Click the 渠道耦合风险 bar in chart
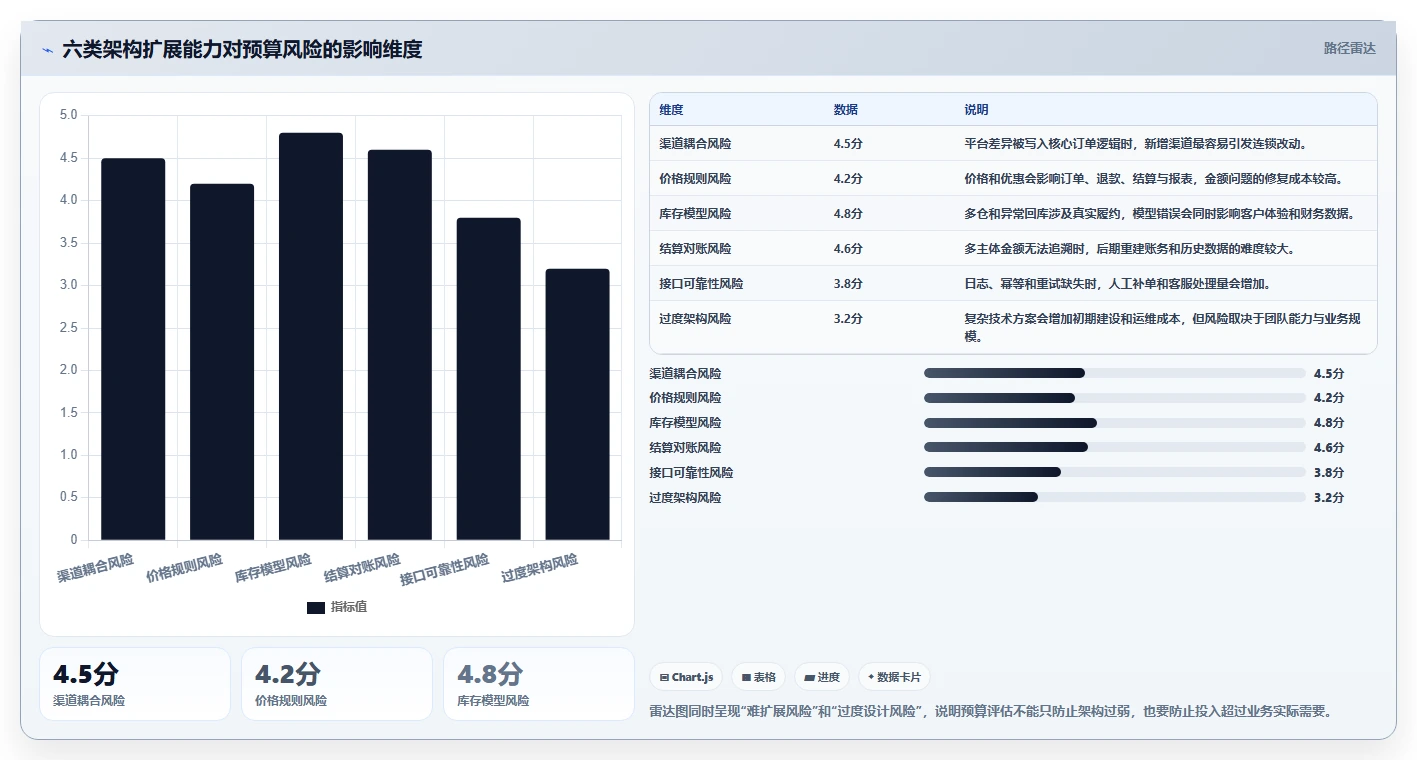1417x760 pixels. [x=133, y=349]
